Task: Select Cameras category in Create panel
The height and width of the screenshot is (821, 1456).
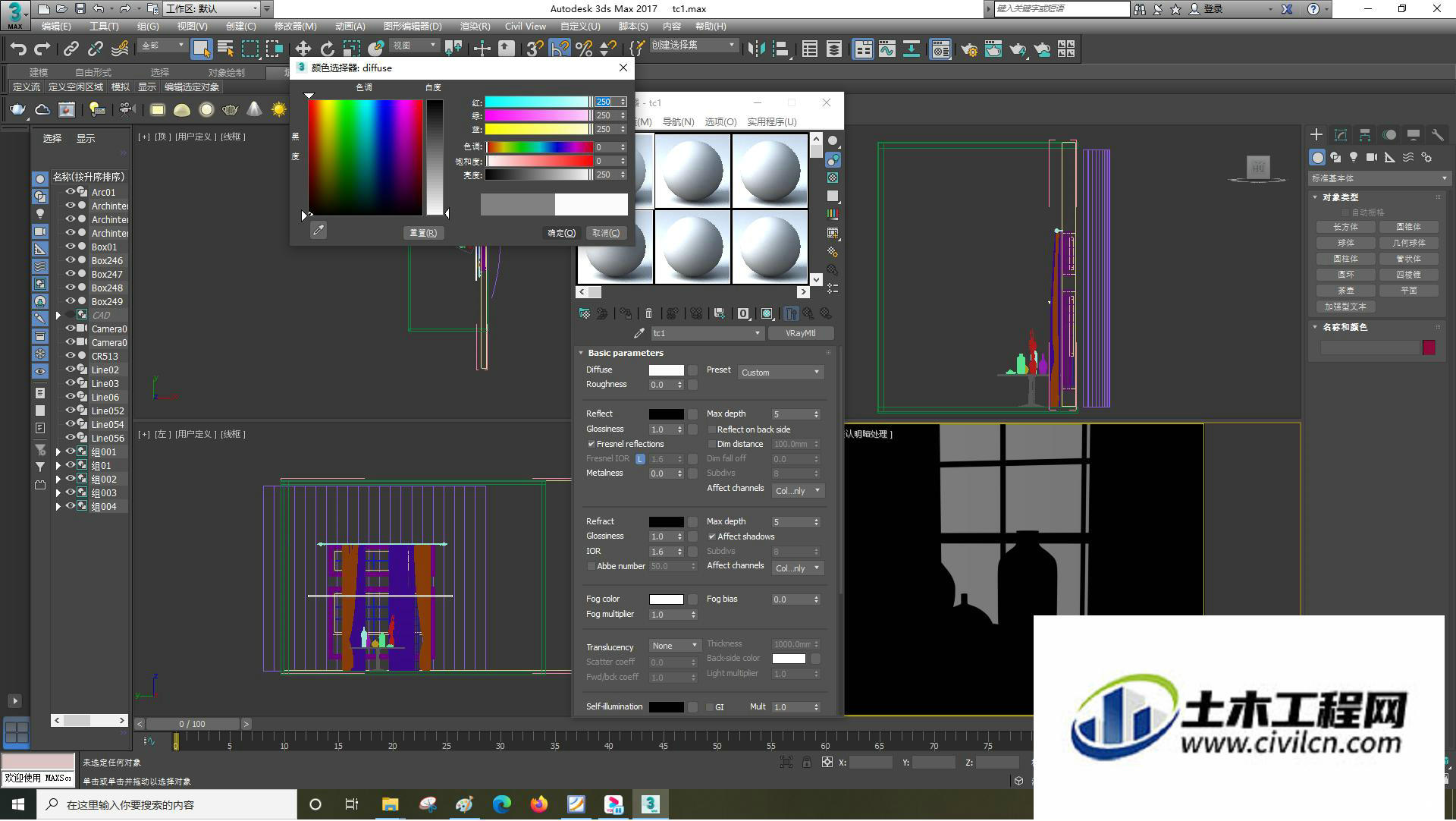Action: tap(1372, 158)
